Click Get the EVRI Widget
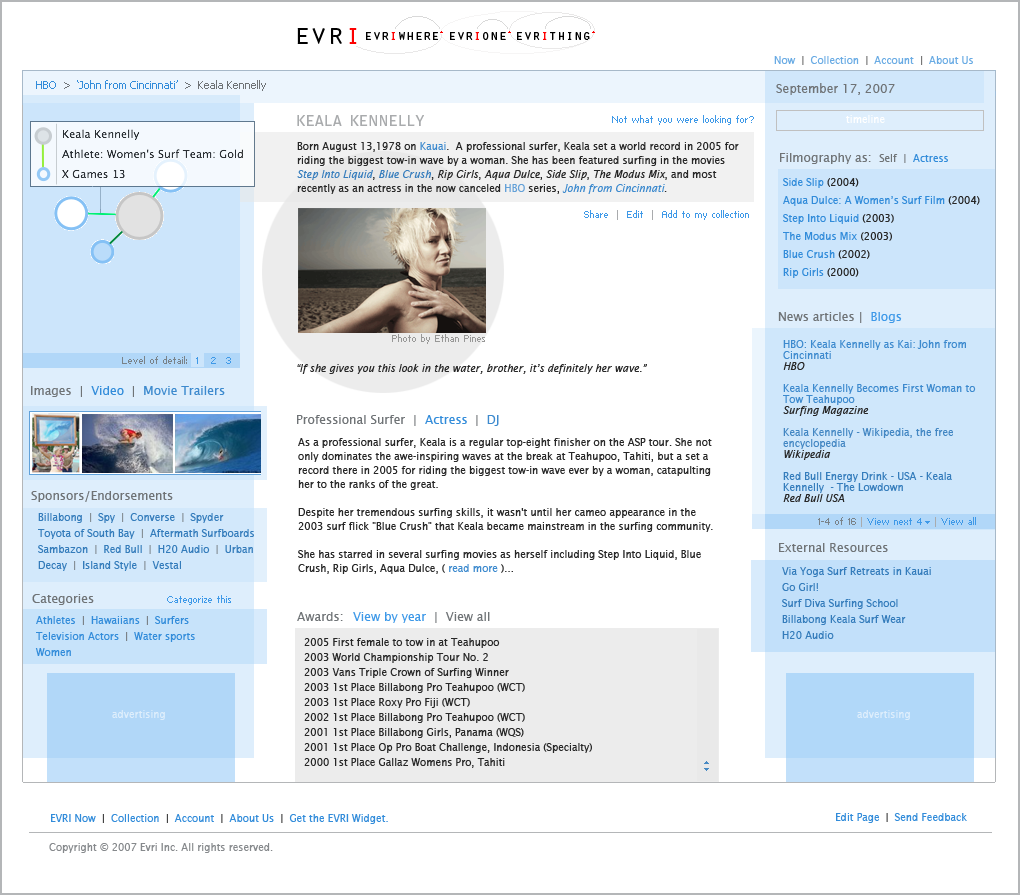This screenshot has width=1020, height=895. pyautogui.click(x=338, y=818)
